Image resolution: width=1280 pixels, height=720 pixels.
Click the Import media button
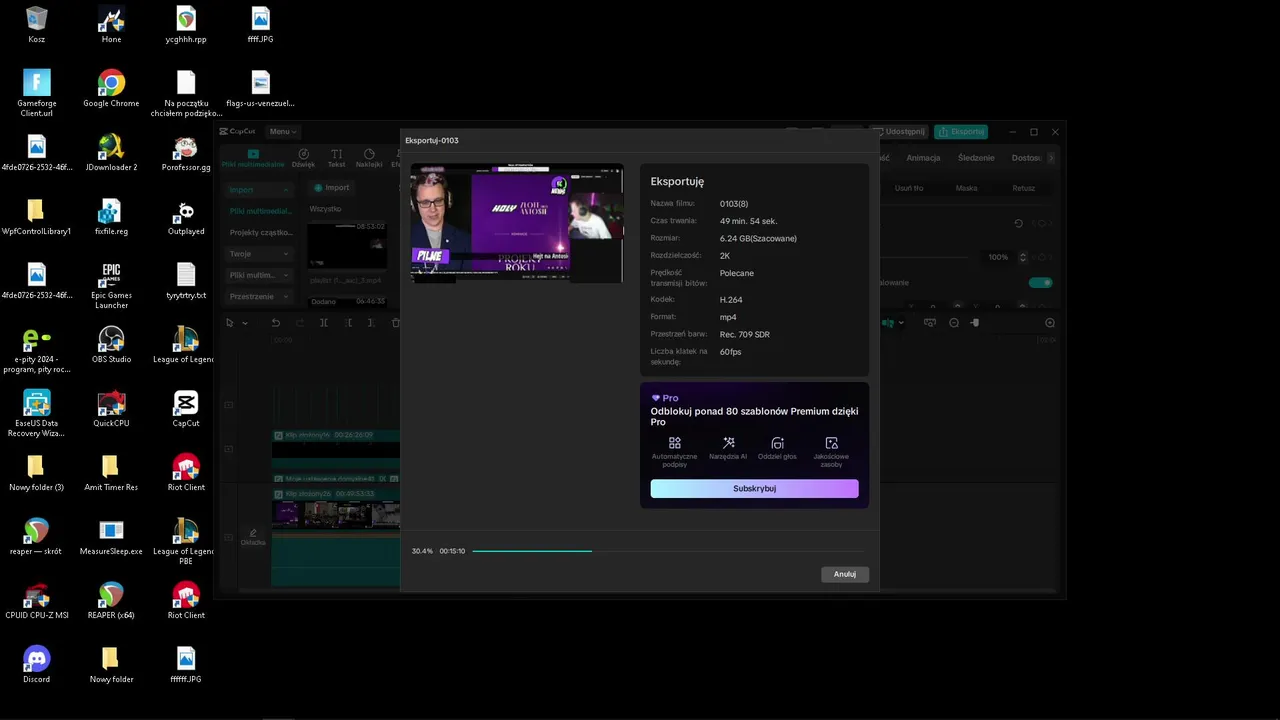pyautogui.click(x=332, y=188)
